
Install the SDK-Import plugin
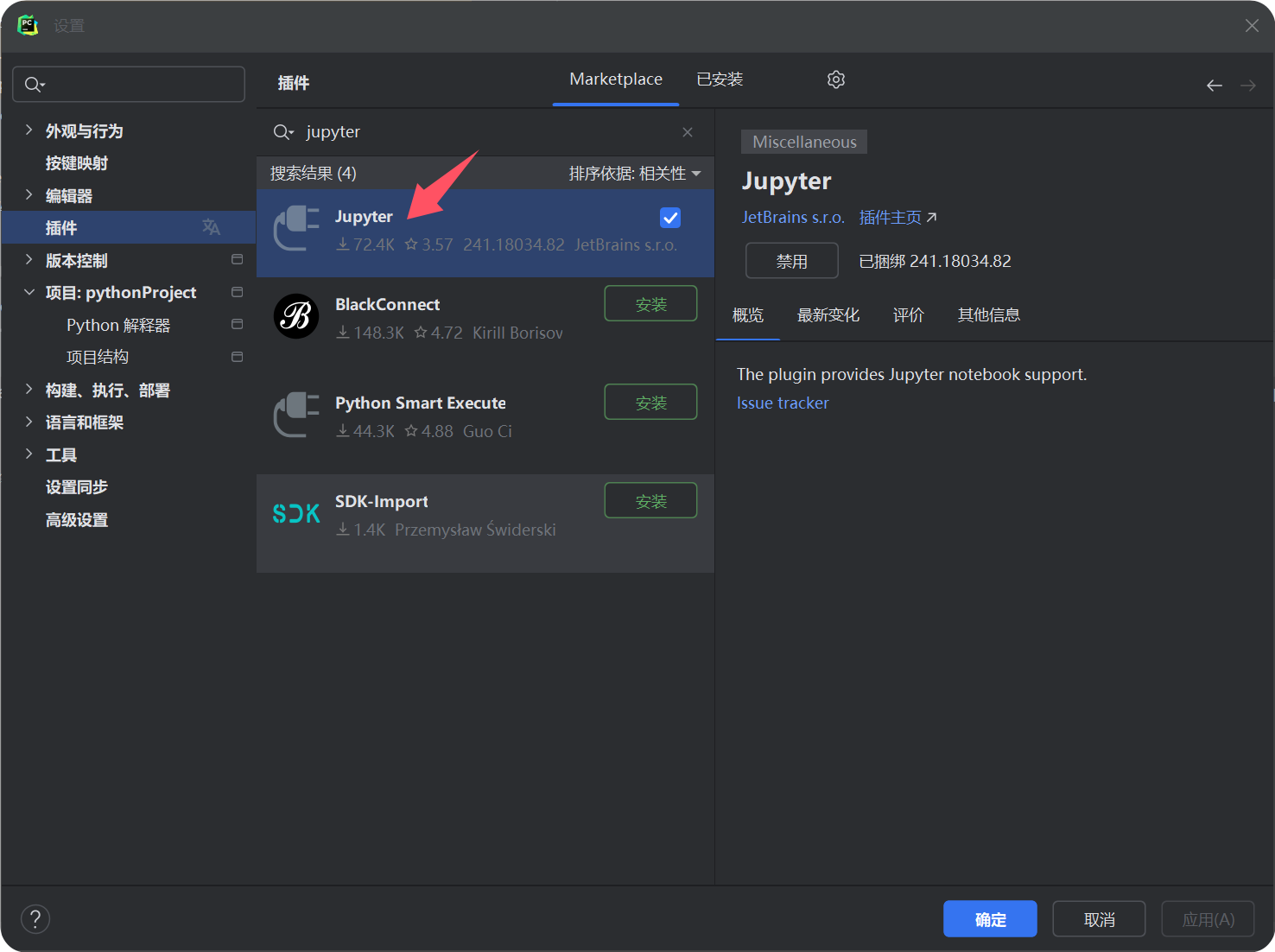(650, 501)
